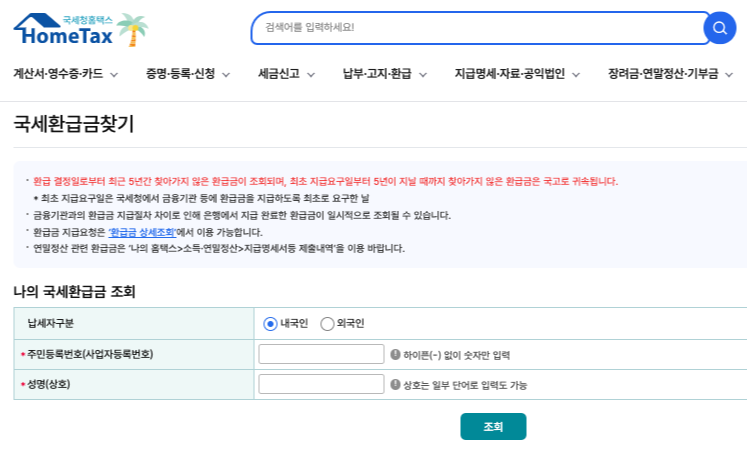Click the 내국인 label text
747x454 pixels.
[294, 323]
